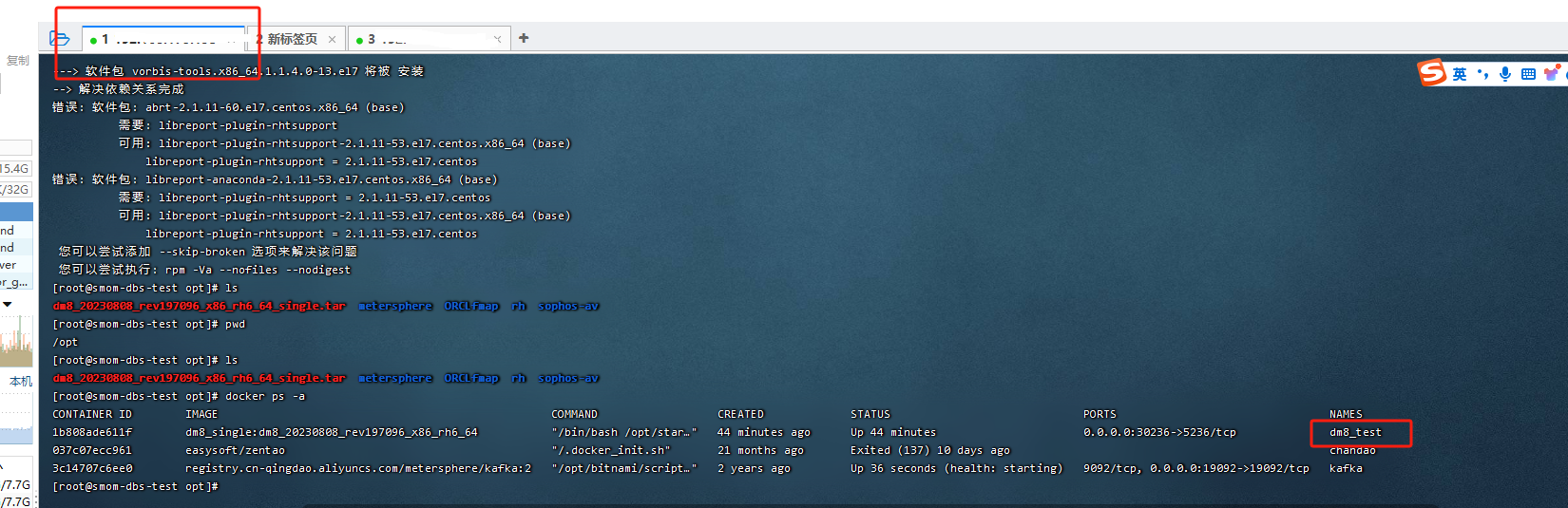Click the highlighted process row in sidebar
This screenshot has height=508, width=1568.
(x=16, y=212)
